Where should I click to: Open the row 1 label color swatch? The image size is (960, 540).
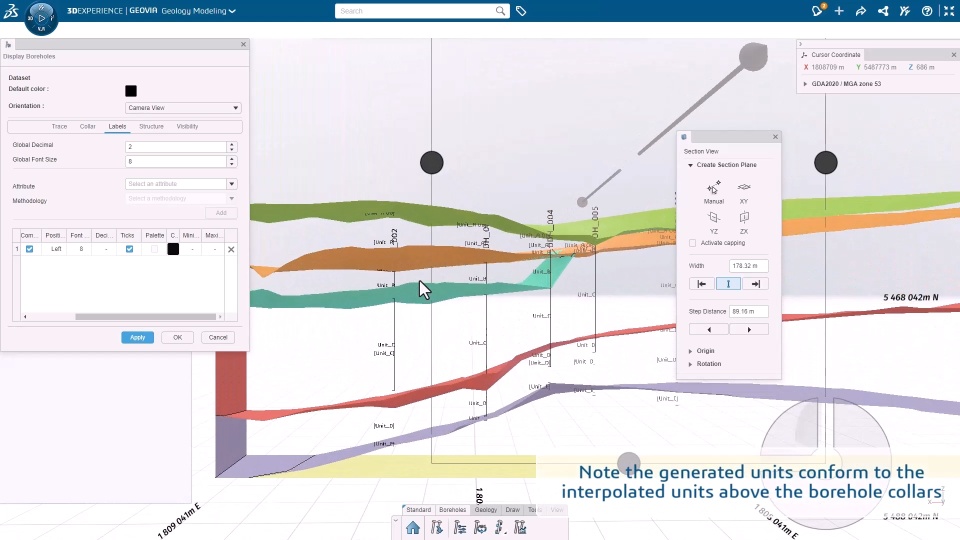[173, 249]
